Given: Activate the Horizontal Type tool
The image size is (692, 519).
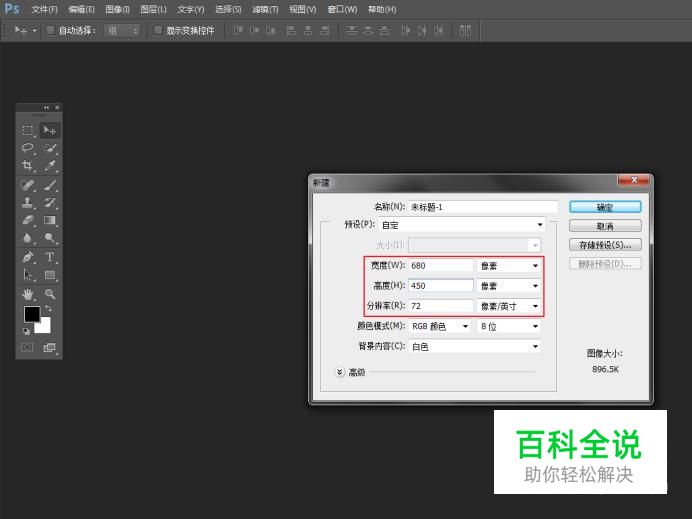Looking at the screenshot, I should pos(50,257).
